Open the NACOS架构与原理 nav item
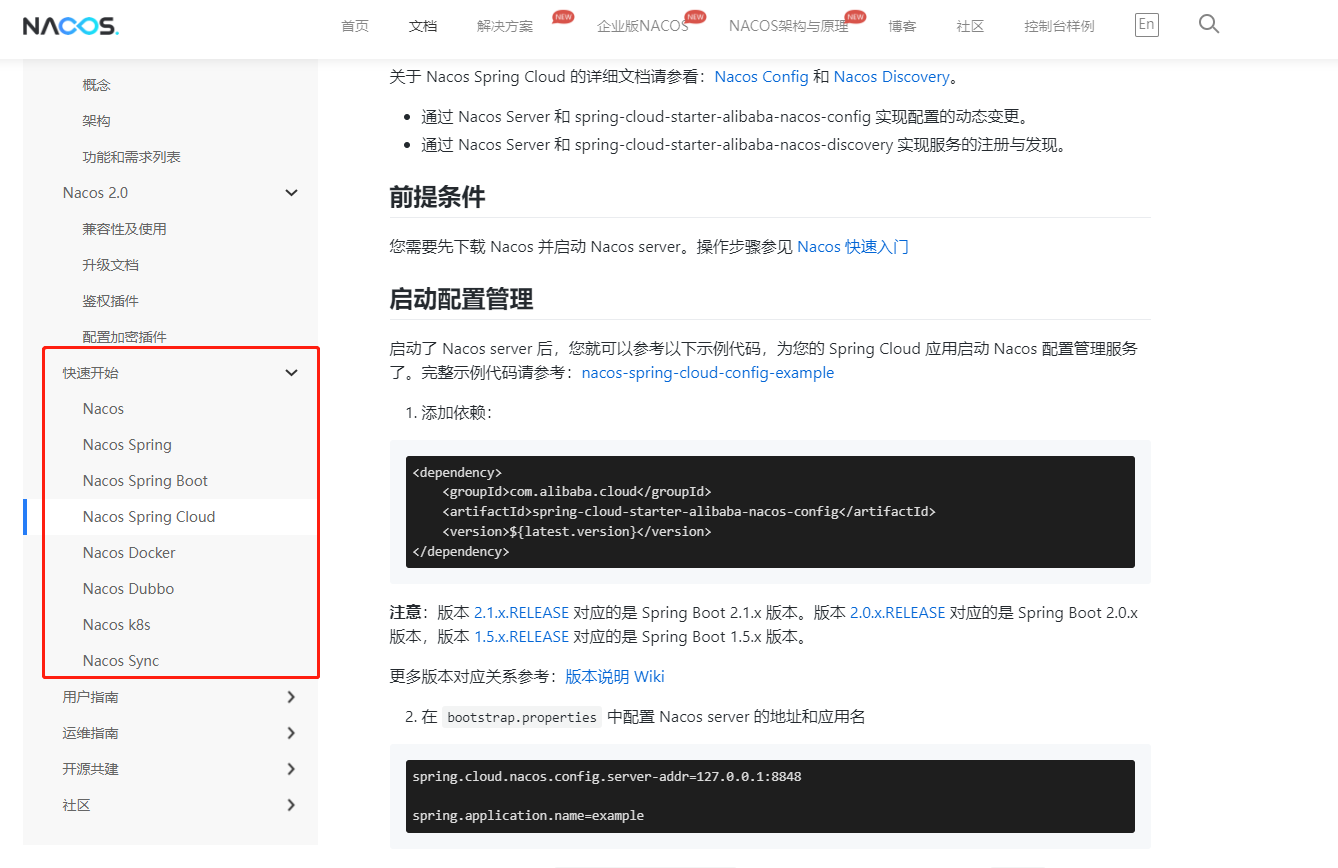 click(x=789, y=26)
